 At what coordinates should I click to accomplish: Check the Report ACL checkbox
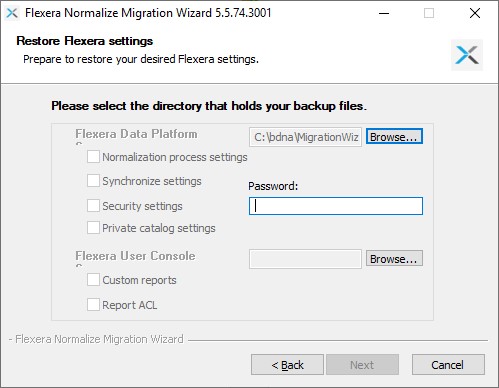pyautogui.click(x=93, y=305)
